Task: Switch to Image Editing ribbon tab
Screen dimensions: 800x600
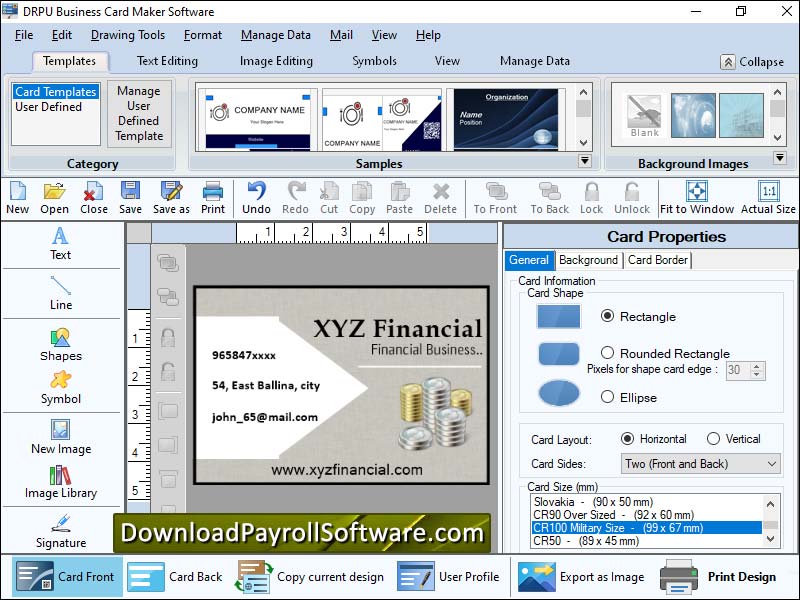Action: [x=276, y=61]
